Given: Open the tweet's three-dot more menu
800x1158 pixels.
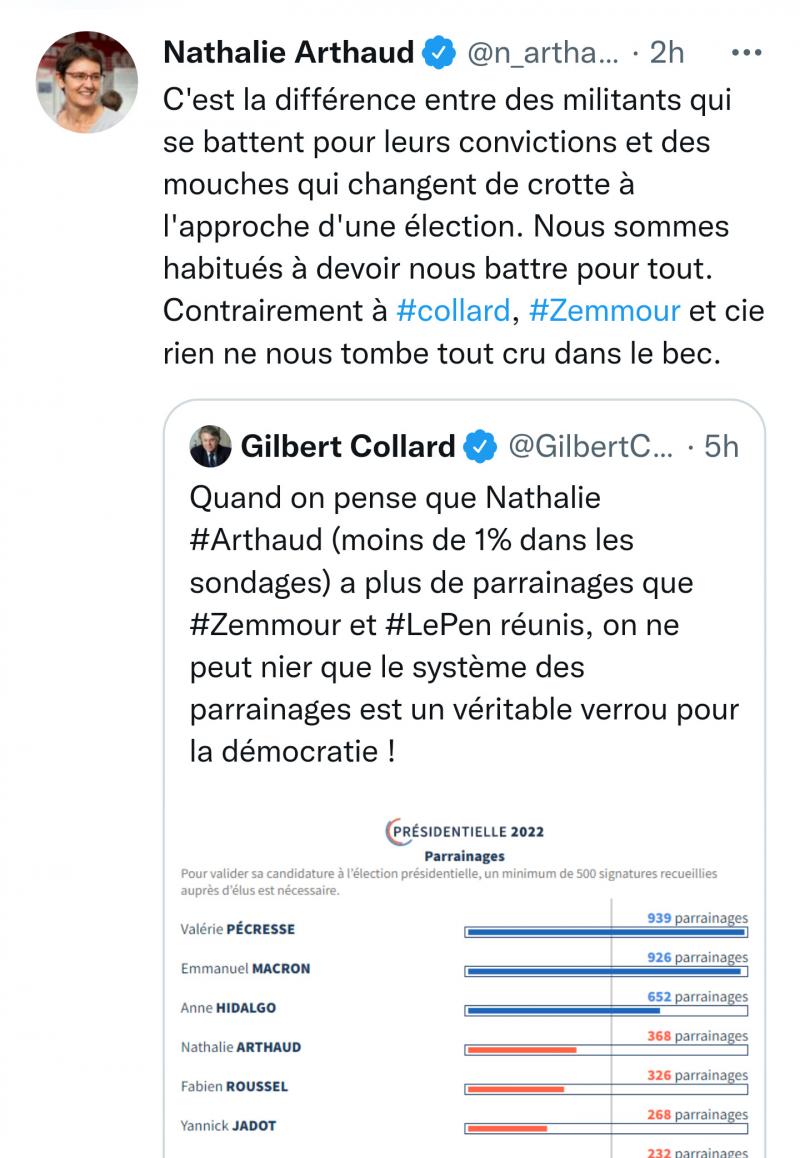Looking at the screenshot, I should [x=747, y=52].
